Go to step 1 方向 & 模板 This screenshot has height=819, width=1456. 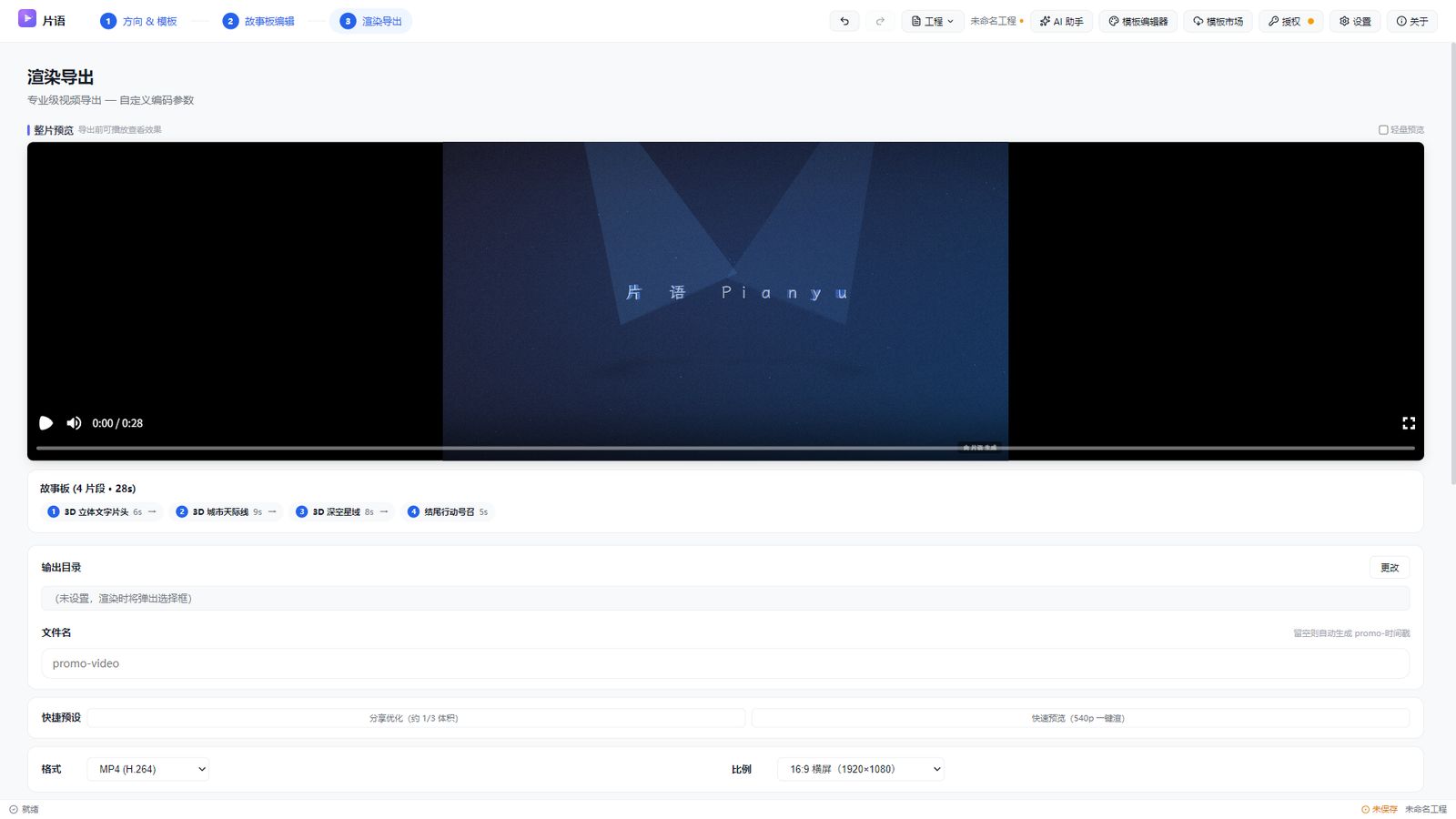tap(139, 21)
